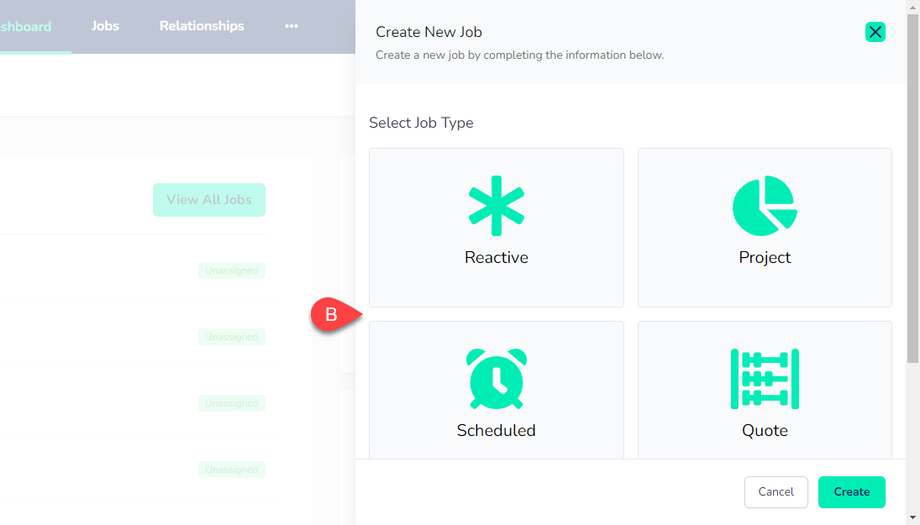This screenshot has width=920, height=525.
Task: Click the second Unassigned badge
Action: point(232,337)
